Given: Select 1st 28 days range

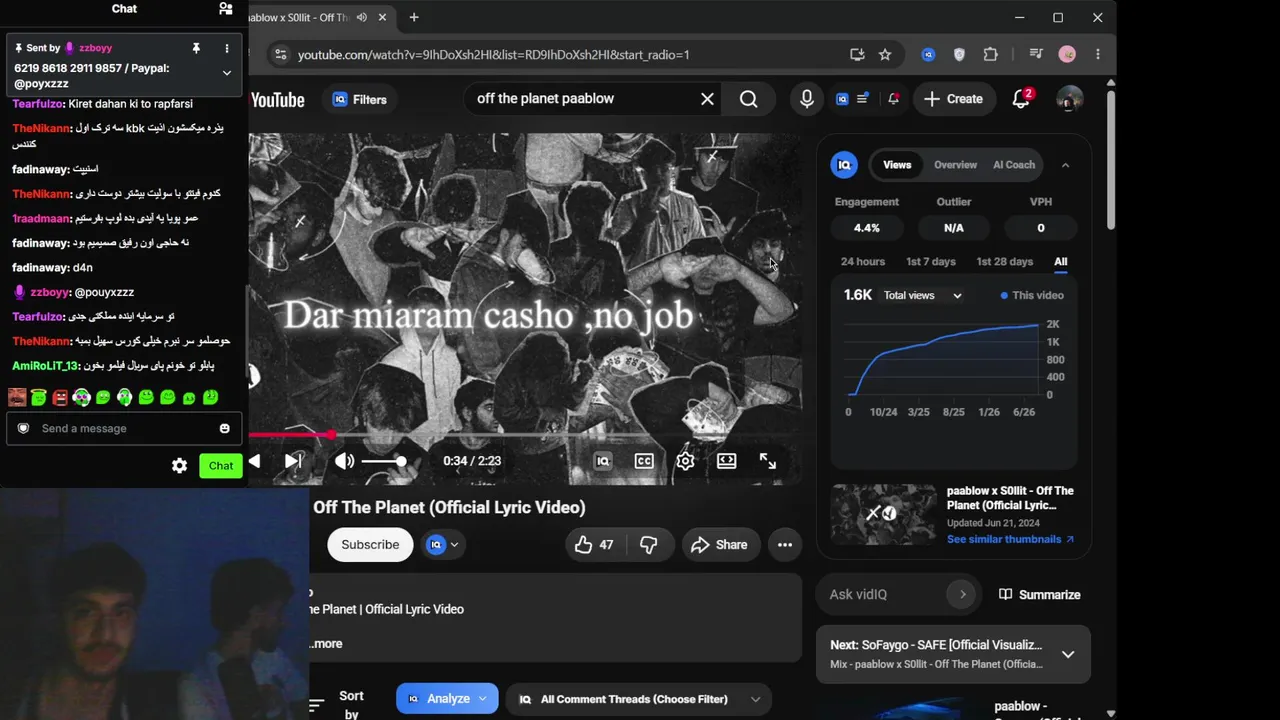Looking at the screenshot, I should click(x=1005, y=262).
